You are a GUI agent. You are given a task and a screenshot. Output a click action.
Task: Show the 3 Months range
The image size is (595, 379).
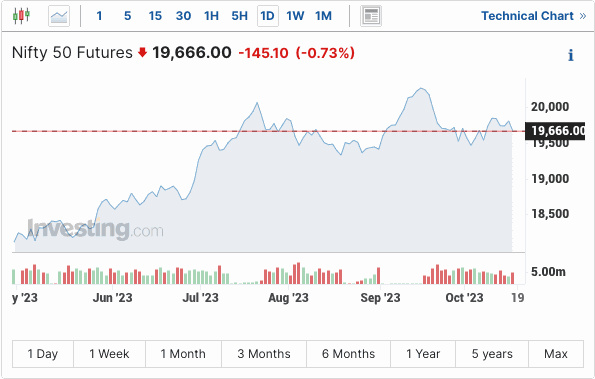point(264,354)
